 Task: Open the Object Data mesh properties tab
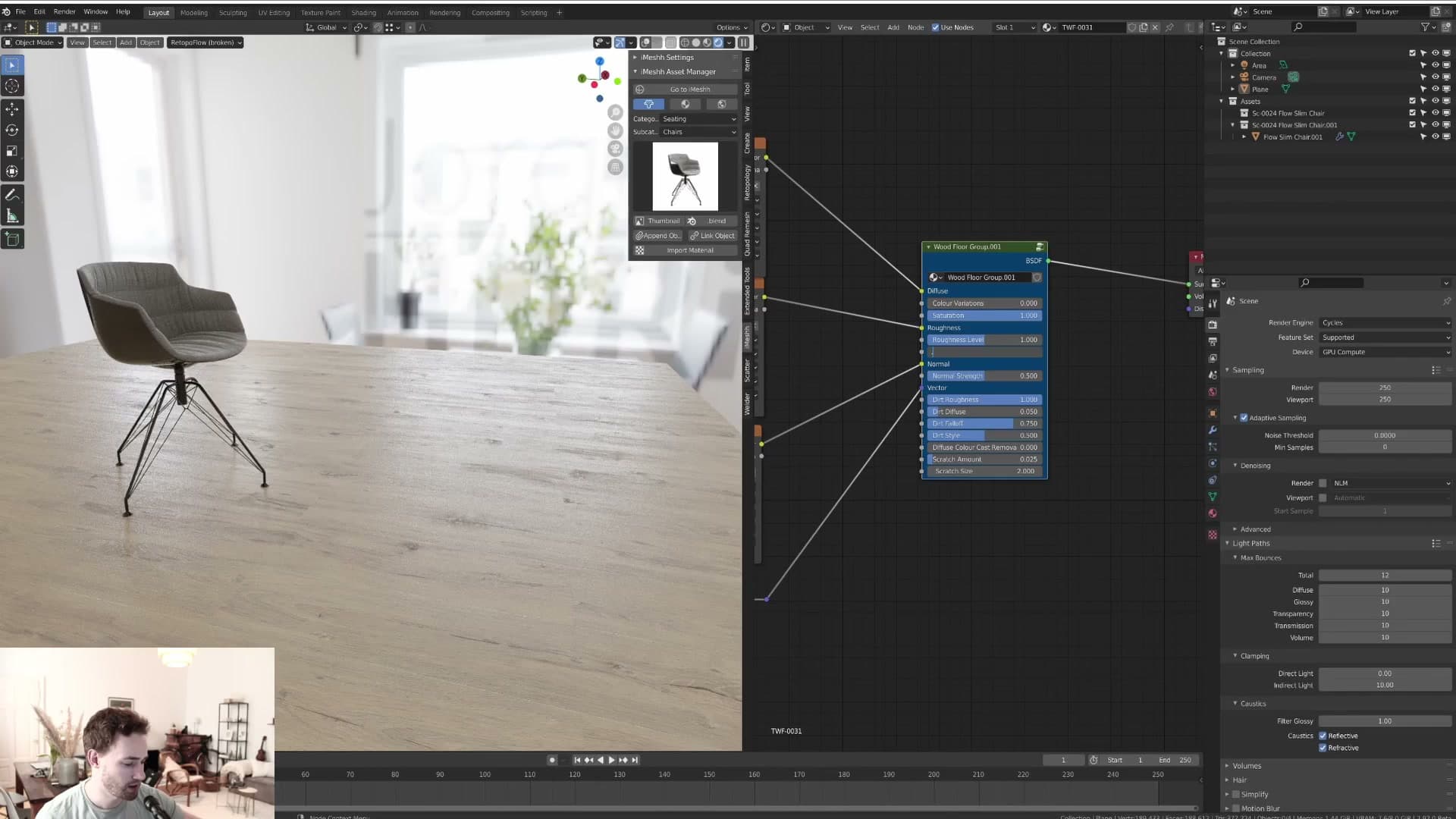coord(1213,497)
